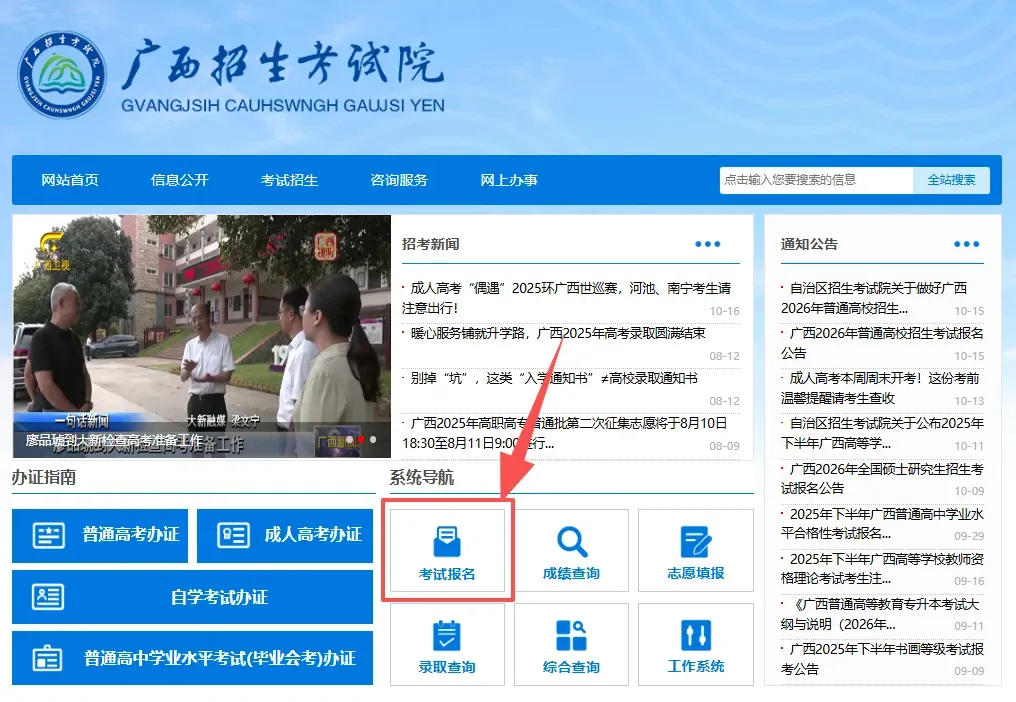
Task: Click the card icon in 自学考试办证
Action: click(x=48, y=597)
